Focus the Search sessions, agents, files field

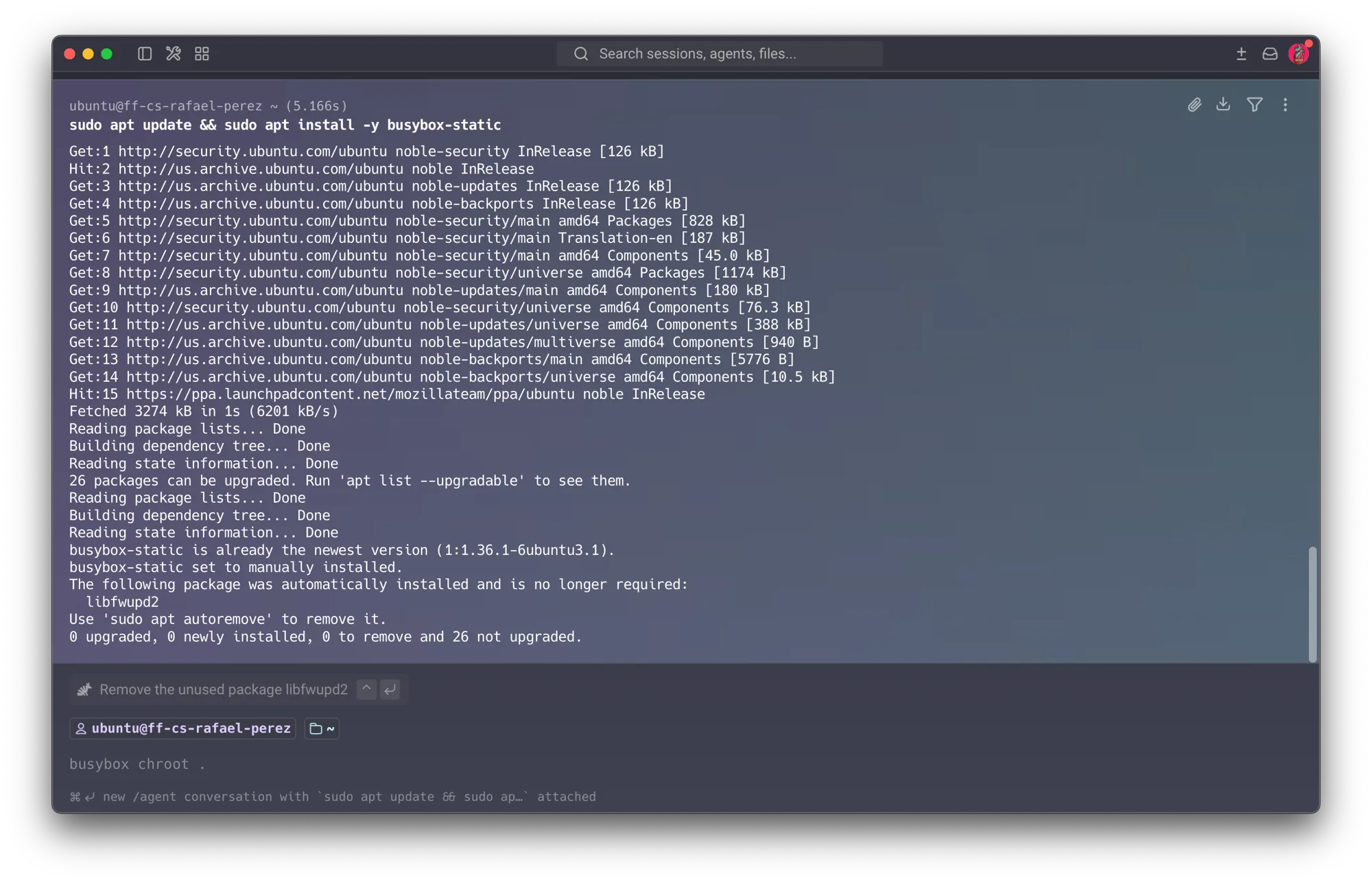point(720,53)
